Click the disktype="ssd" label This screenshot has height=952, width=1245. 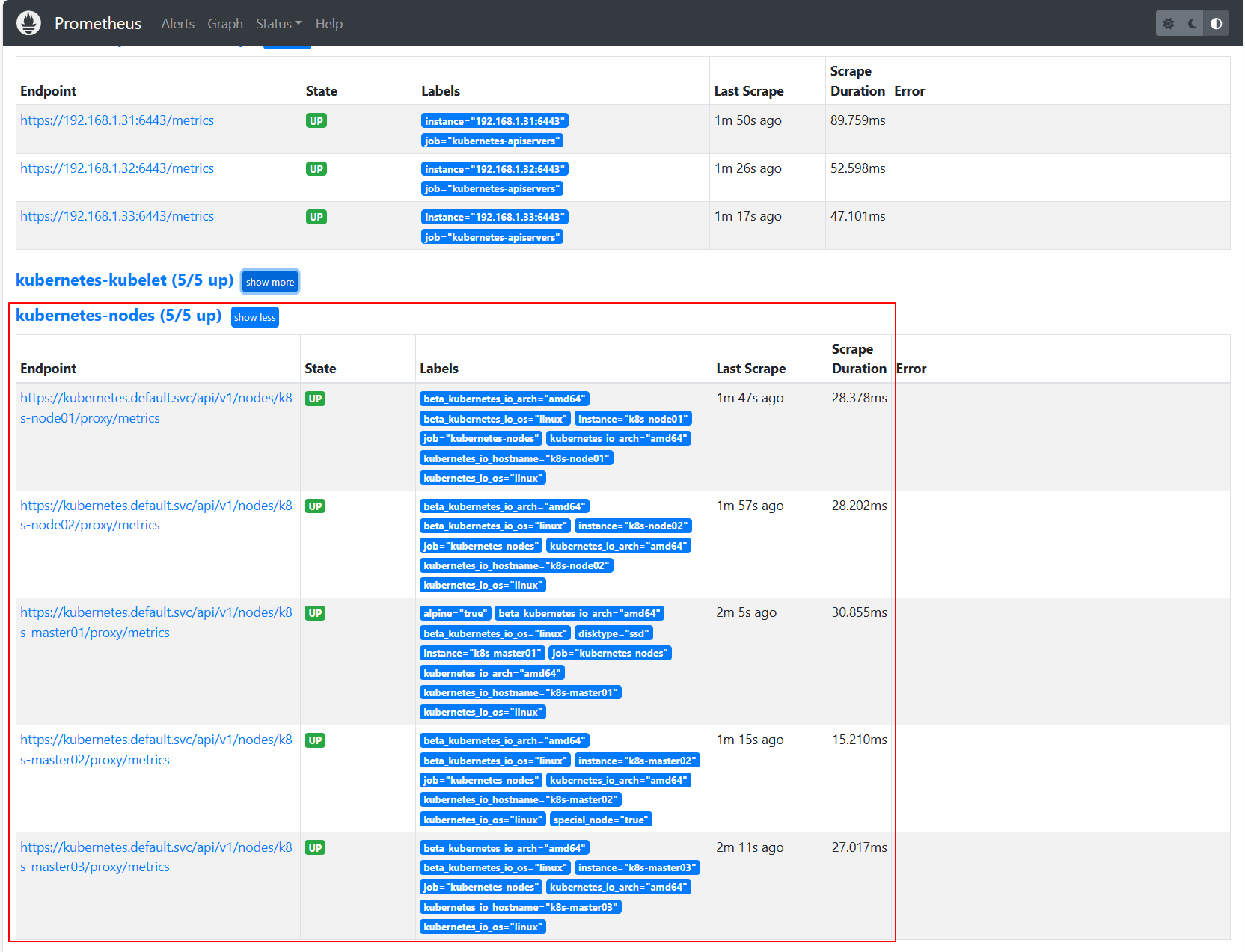tap(614, 633)
